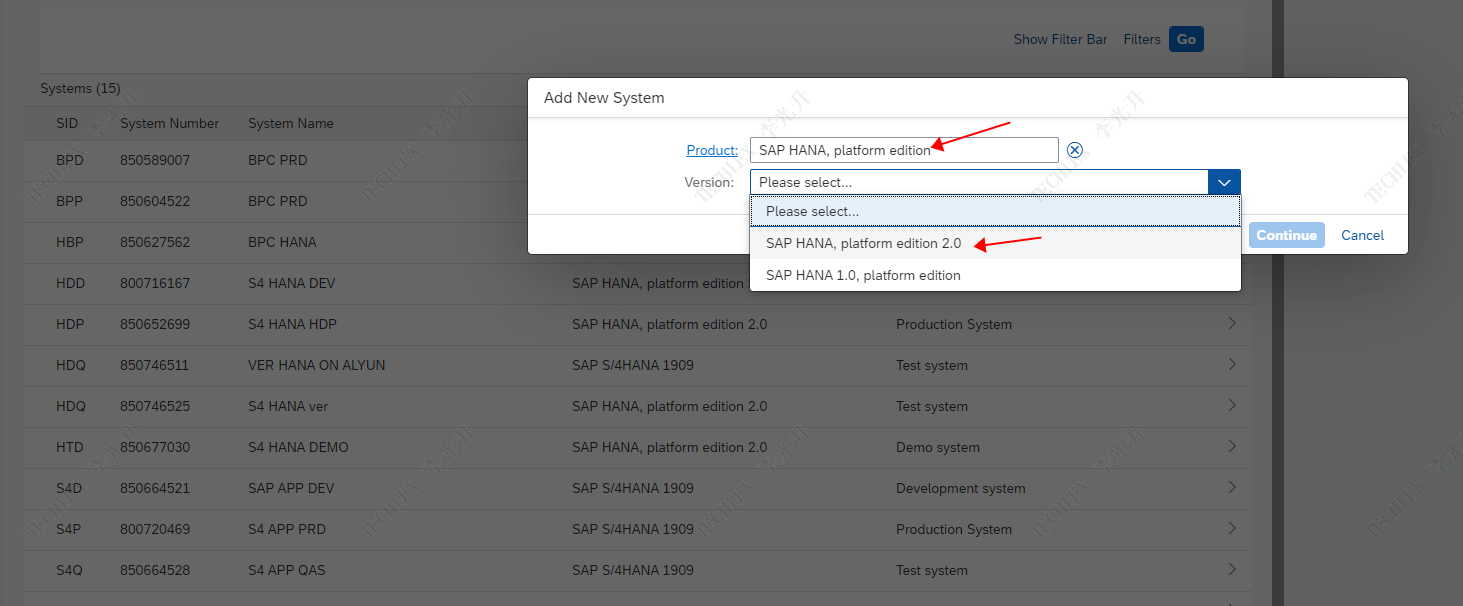
Task: Open details chevron for S4P row
Action: point(1232,528)
